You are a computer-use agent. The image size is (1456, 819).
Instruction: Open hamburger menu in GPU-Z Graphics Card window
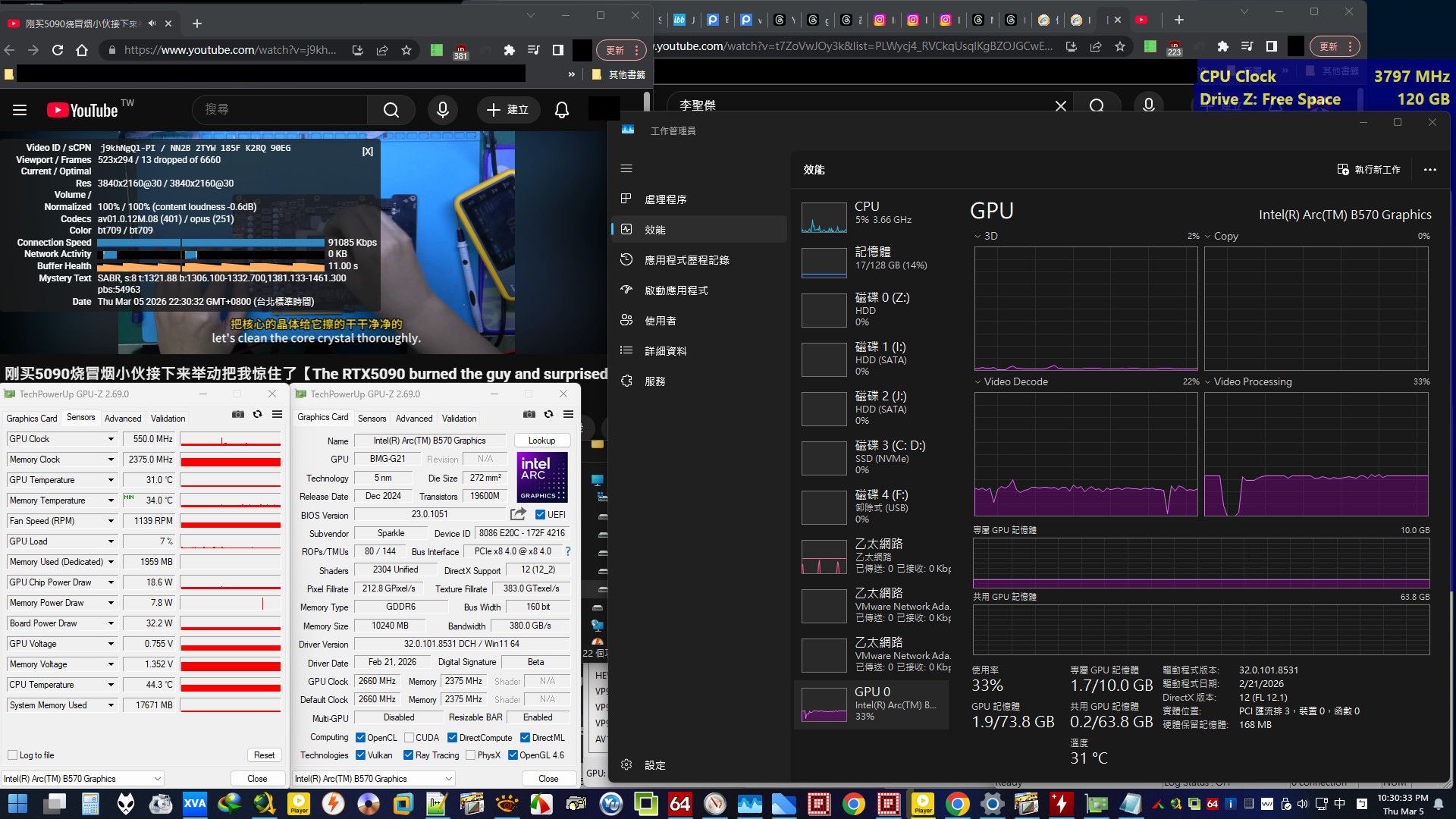[568, 414]
